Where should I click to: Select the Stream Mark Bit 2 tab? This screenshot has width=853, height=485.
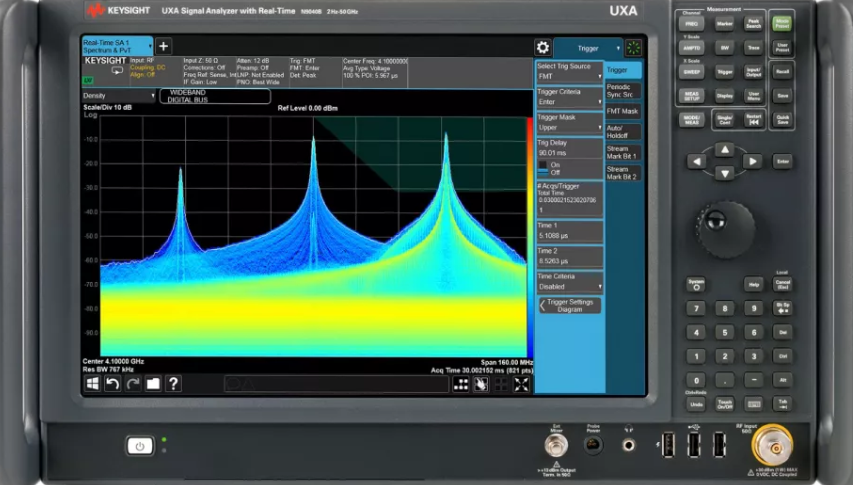[623, 173]
